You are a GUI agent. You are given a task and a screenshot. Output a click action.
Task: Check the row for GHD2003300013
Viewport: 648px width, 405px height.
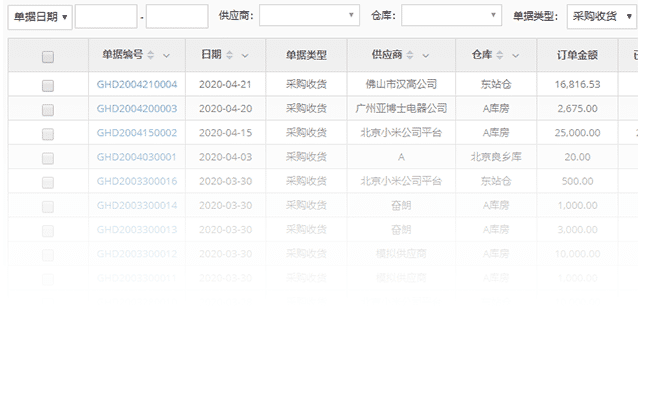tap(48, 231)
